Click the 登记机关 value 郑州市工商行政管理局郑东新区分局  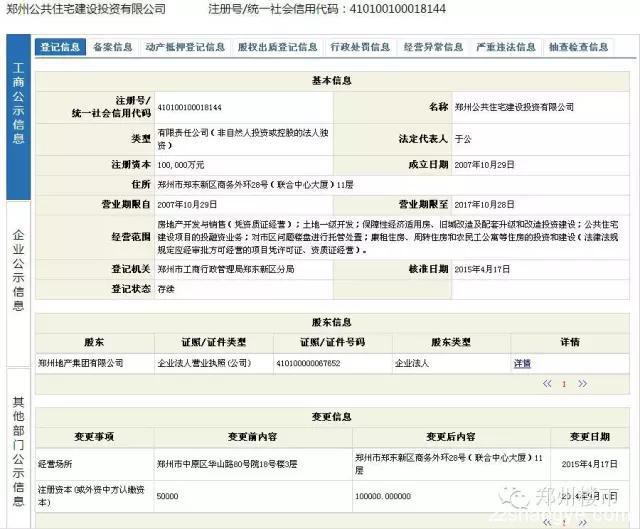point(226,269)
